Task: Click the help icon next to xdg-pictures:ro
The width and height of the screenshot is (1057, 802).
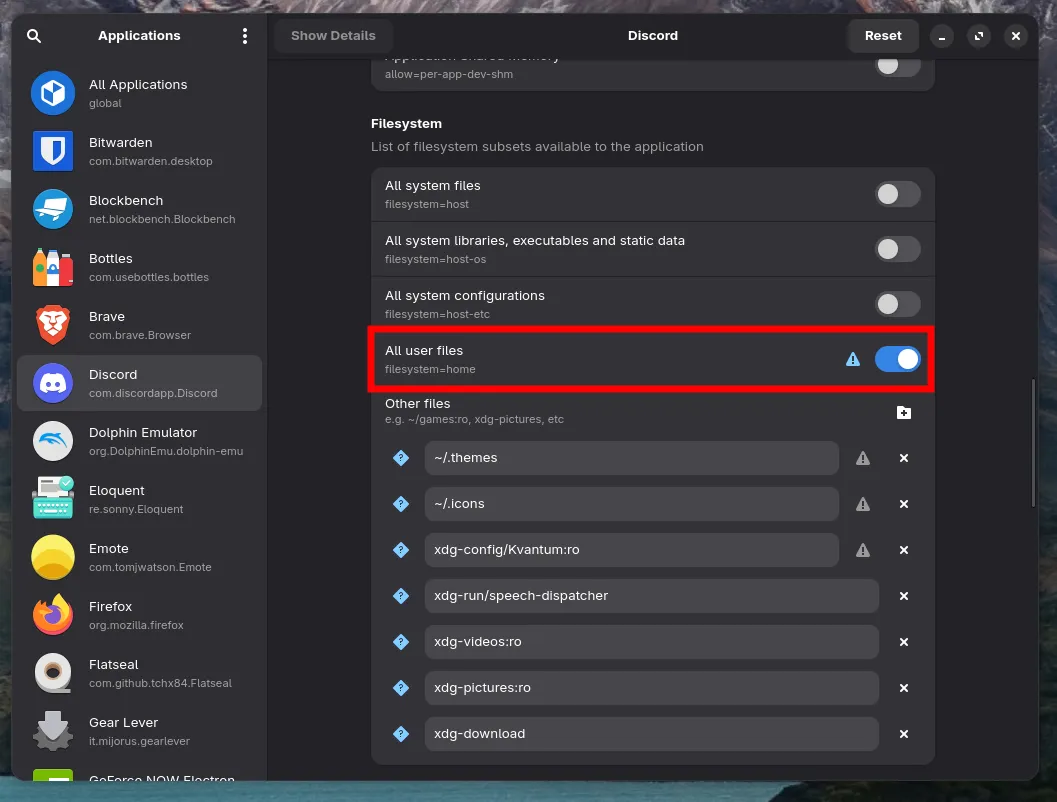Action: (401, 688)
